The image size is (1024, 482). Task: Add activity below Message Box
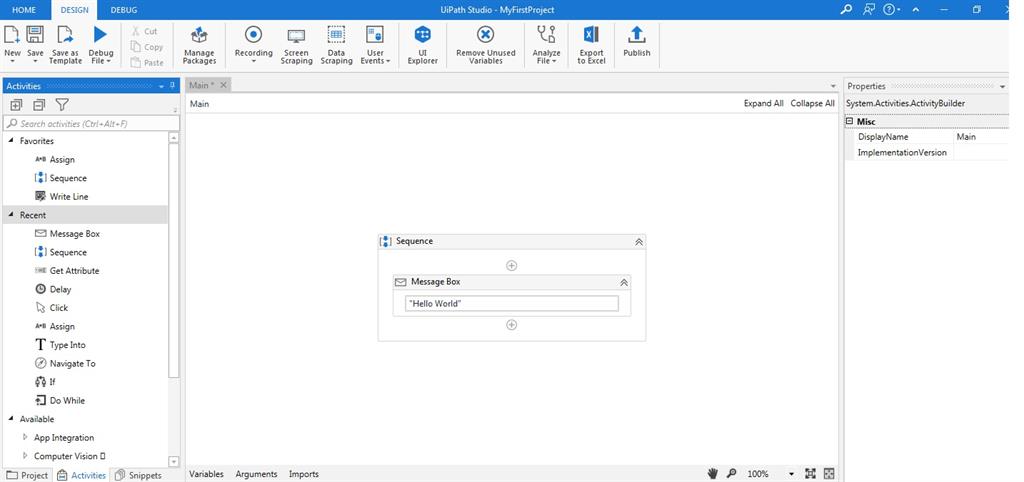511,325
